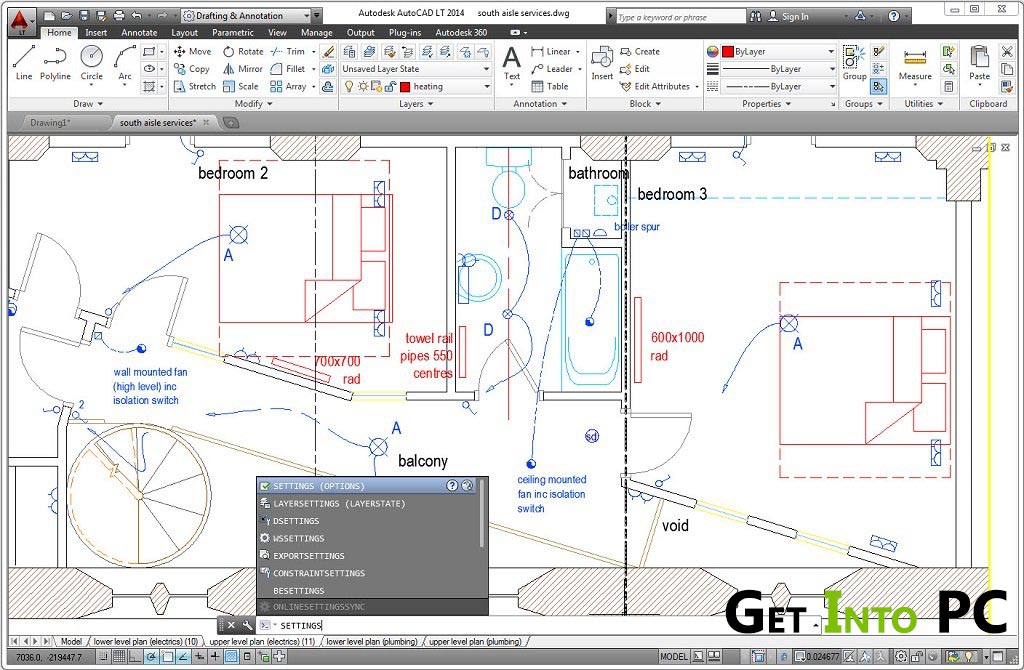Select the Polyline tool
1024x670 pixels.
pos(55,63)
